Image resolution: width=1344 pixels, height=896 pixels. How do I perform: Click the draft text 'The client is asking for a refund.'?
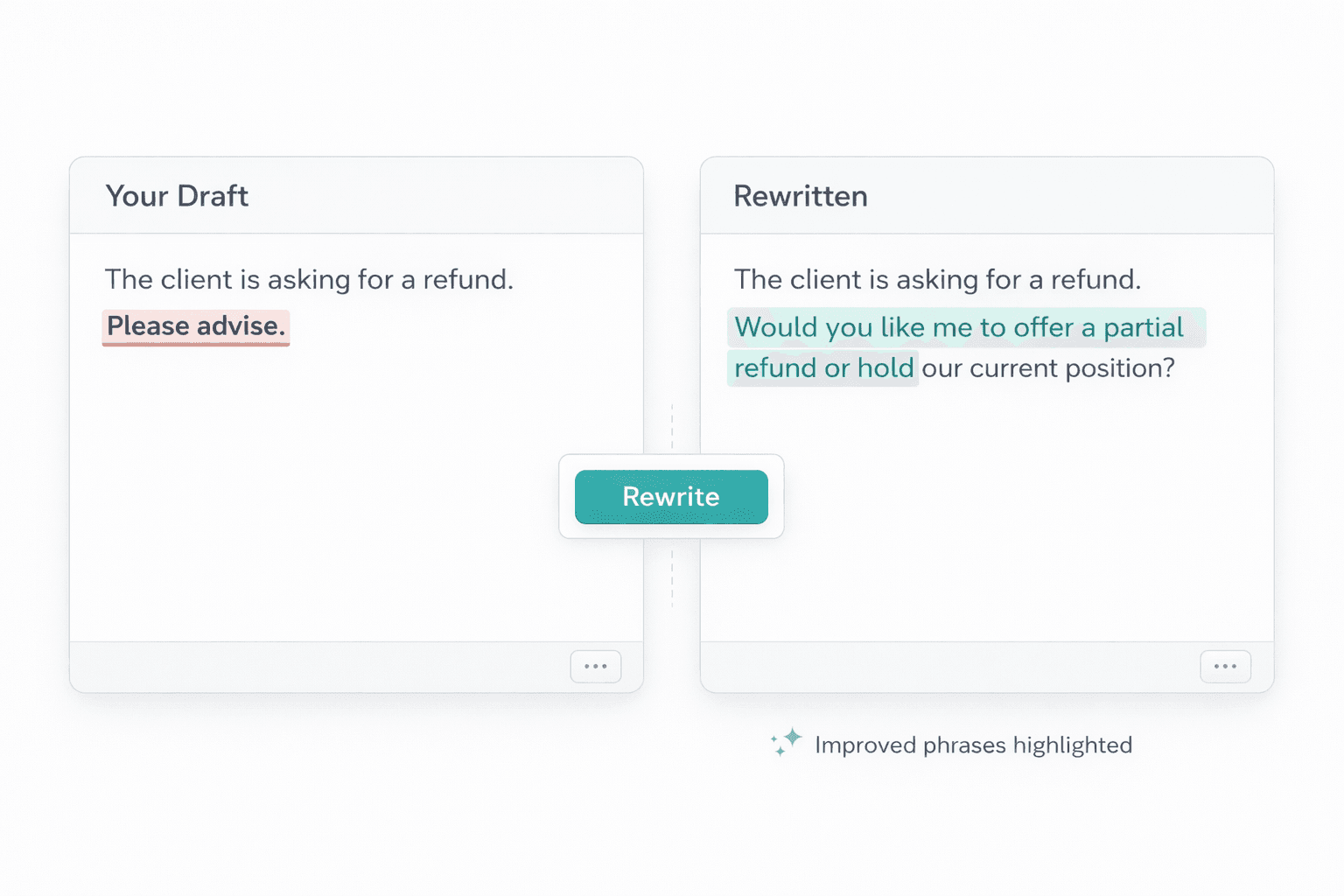[x=310, y=279]
